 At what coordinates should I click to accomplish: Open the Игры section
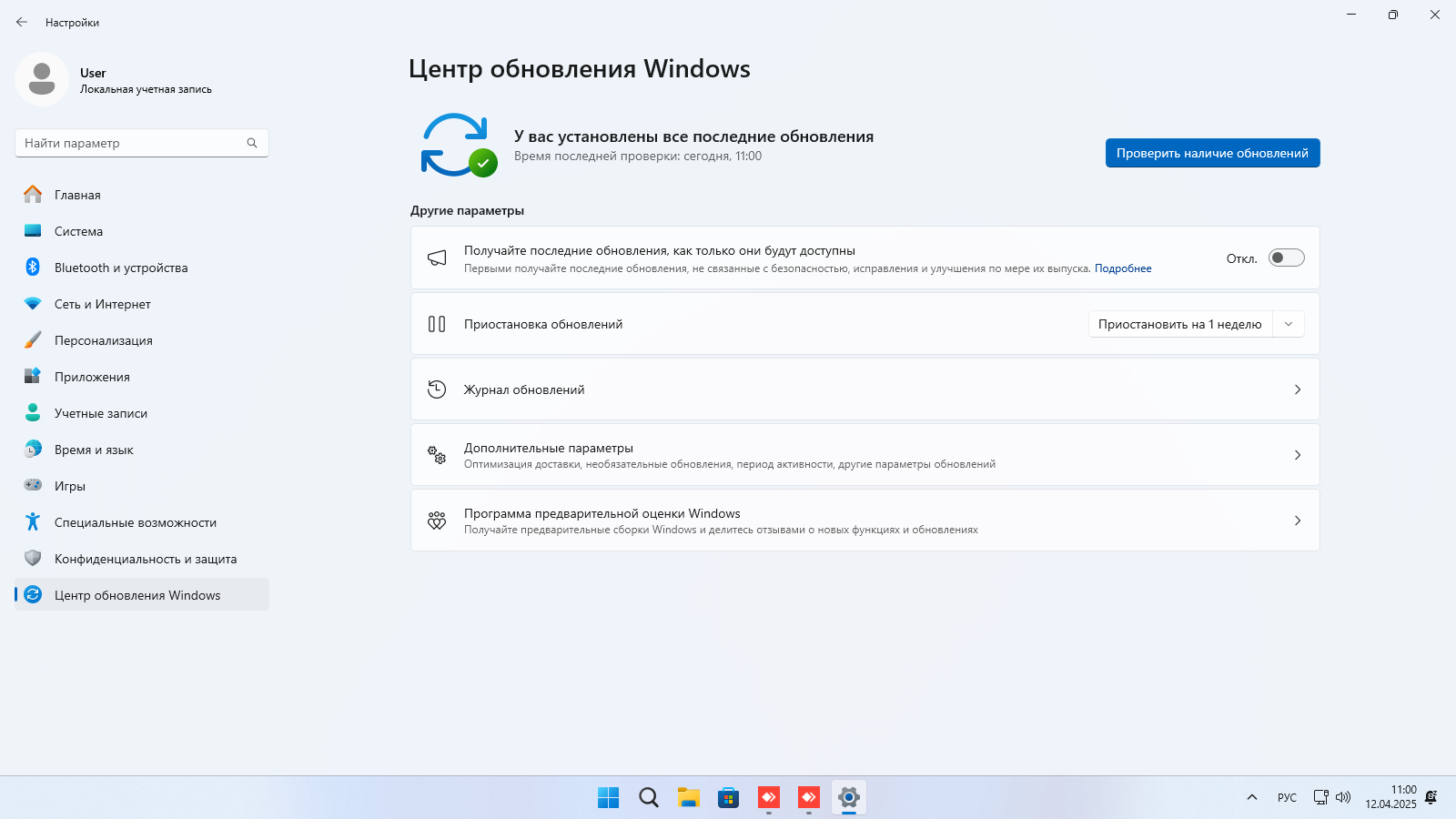[142, 486]
